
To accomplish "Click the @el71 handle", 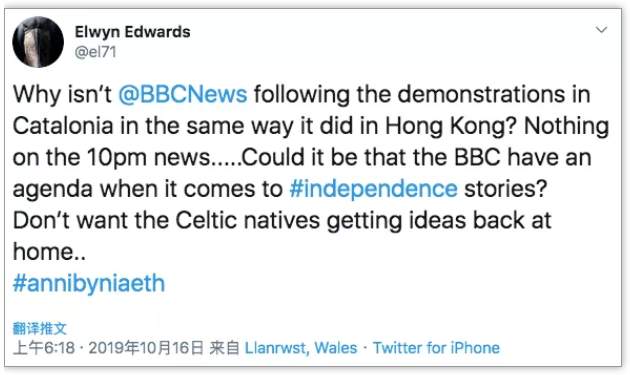I will point(96,52).
